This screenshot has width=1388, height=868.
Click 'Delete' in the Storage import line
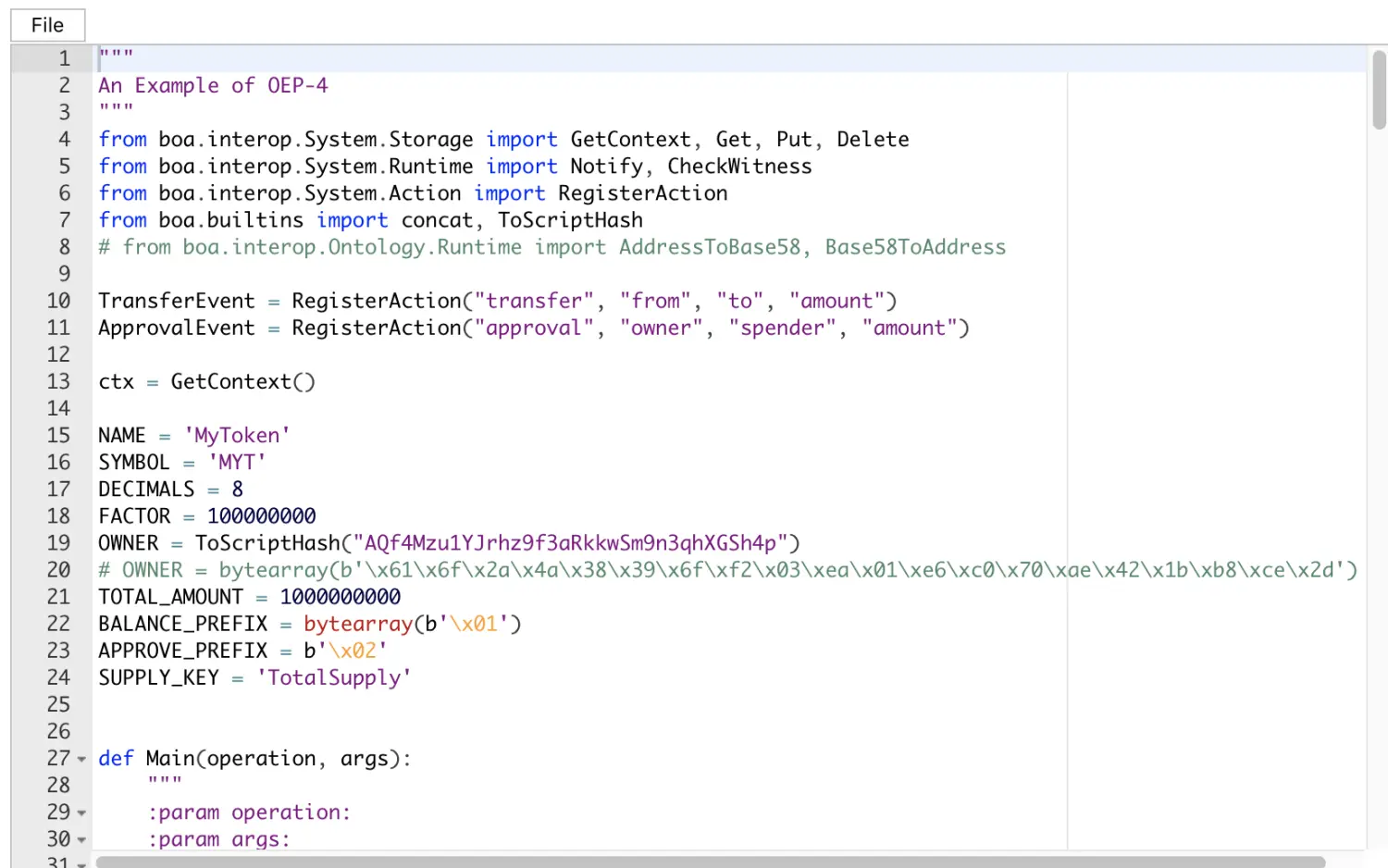(x=873, y=139)
